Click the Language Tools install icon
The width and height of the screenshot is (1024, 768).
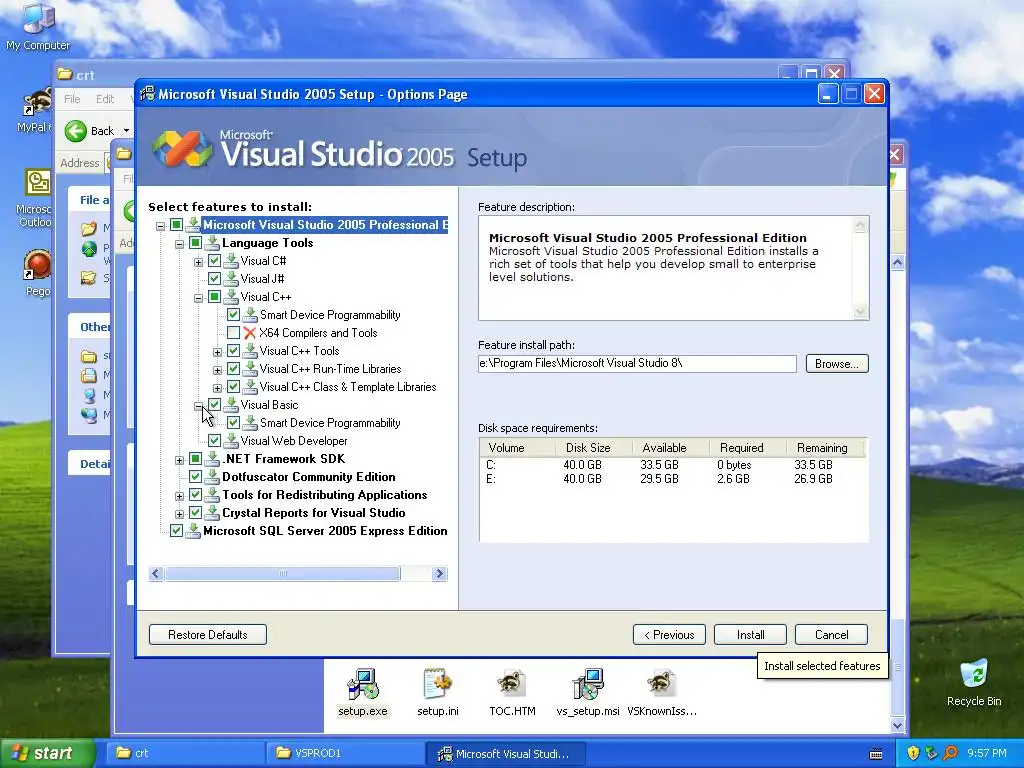click(212, 243)
